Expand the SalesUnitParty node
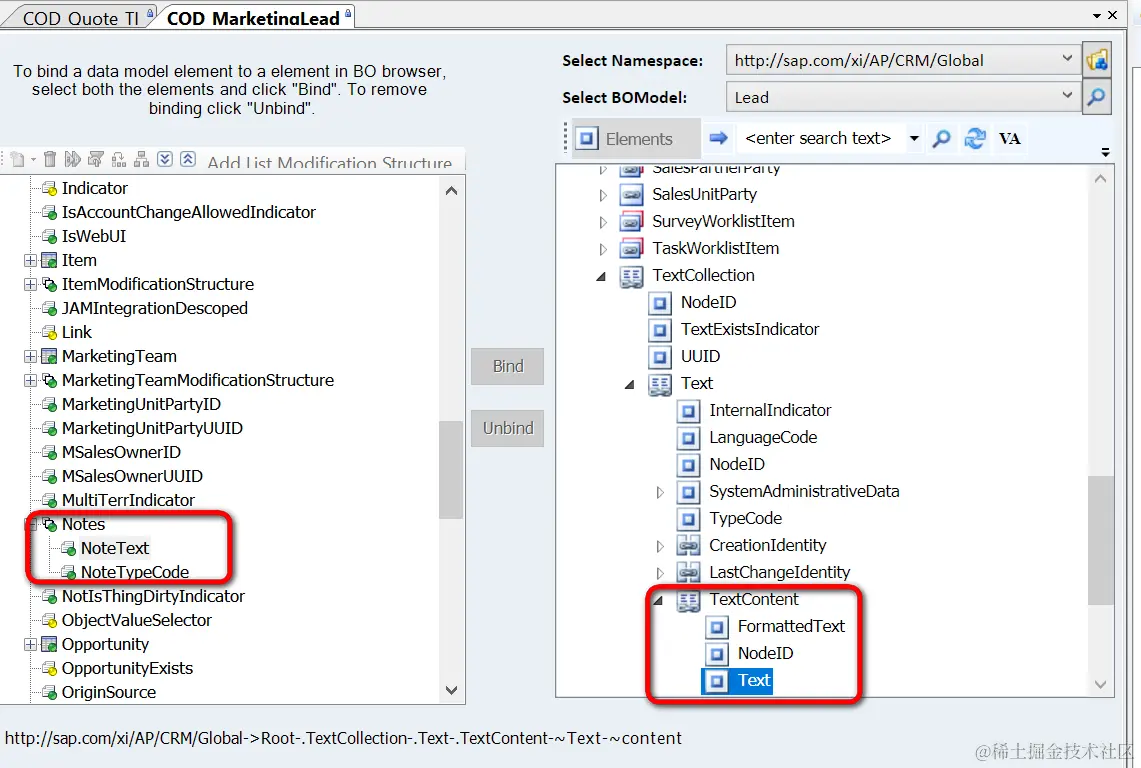 (603, 195)
